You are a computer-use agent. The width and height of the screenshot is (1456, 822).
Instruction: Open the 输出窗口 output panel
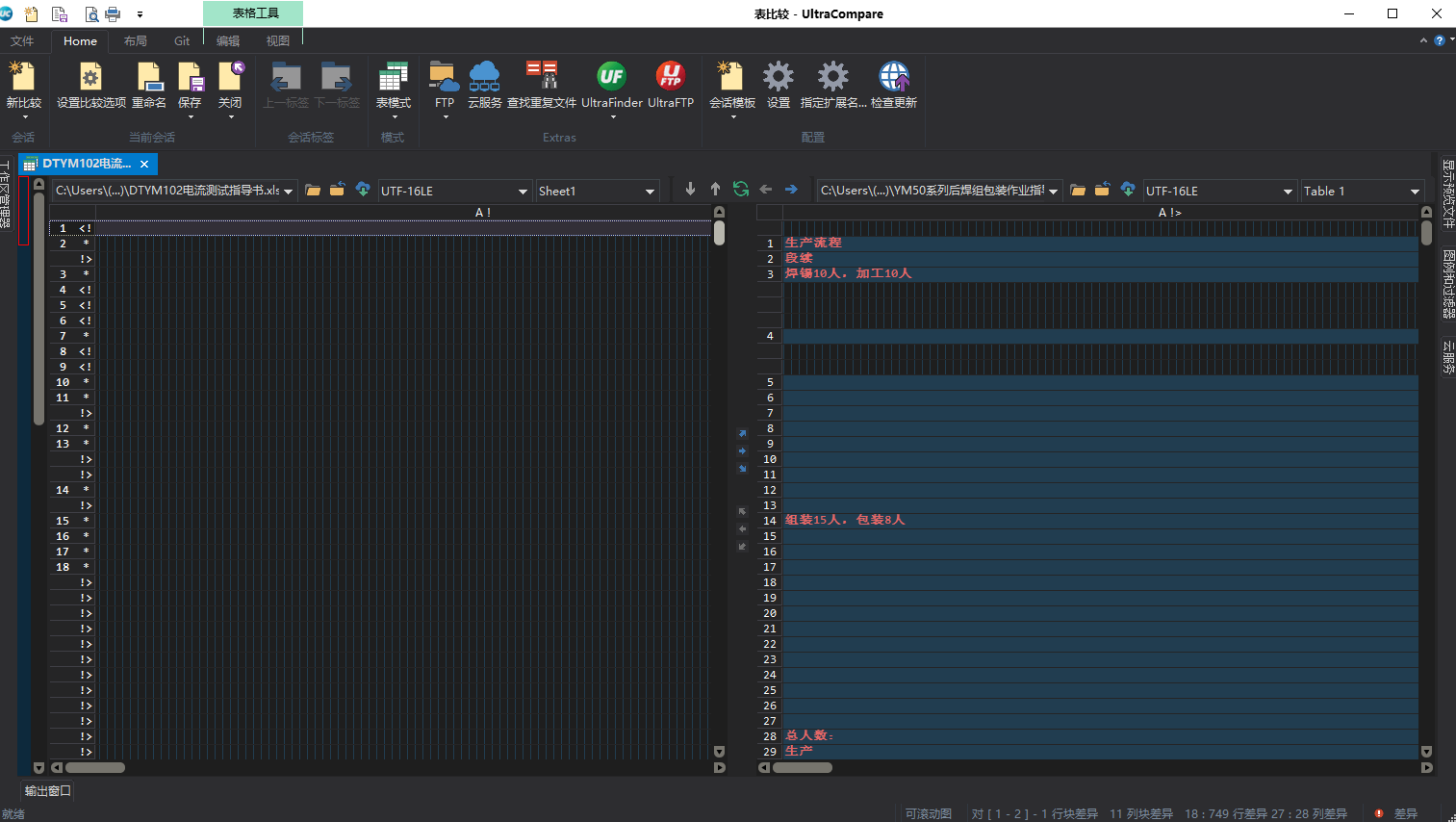[x=47, y=790]
